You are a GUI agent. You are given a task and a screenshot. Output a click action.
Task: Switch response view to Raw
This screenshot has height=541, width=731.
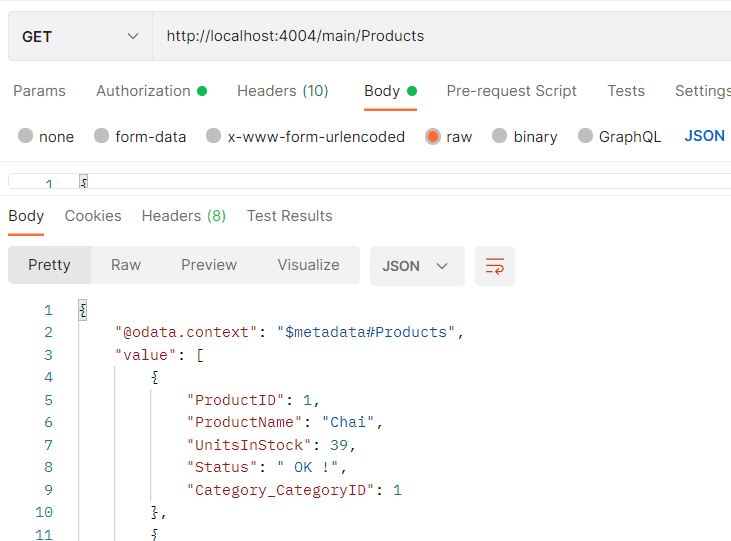click(x=126, y=265)
